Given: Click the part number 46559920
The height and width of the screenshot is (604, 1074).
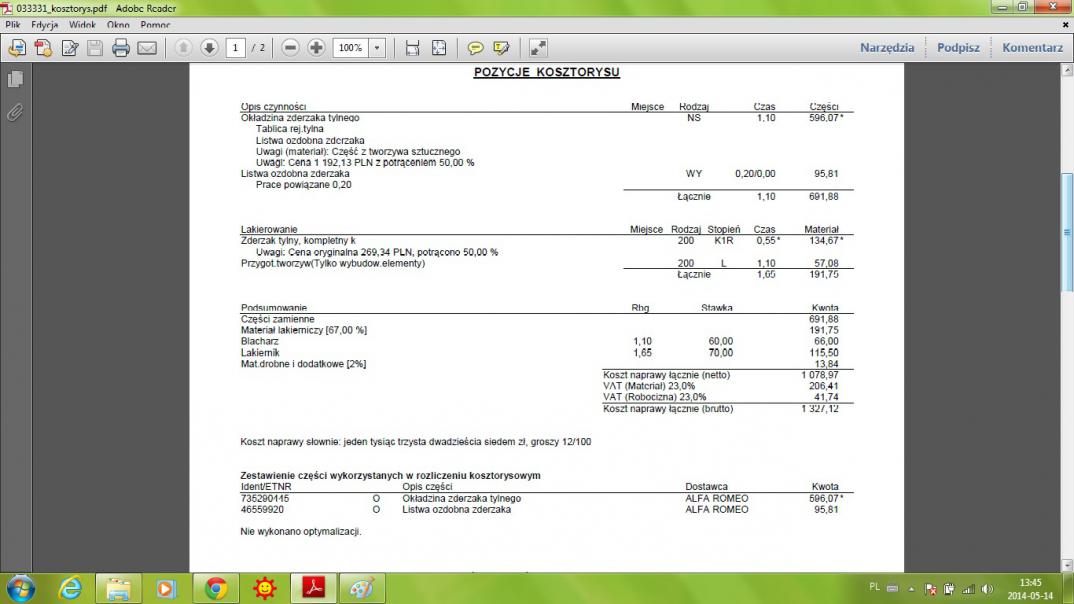Looking at the screenshot, I should (x=262, y=509).
